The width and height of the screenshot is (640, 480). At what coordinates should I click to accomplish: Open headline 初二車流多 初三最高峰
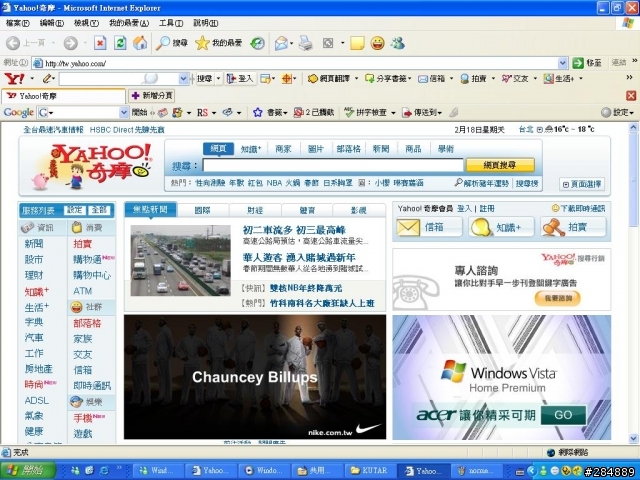click(294, 230)
